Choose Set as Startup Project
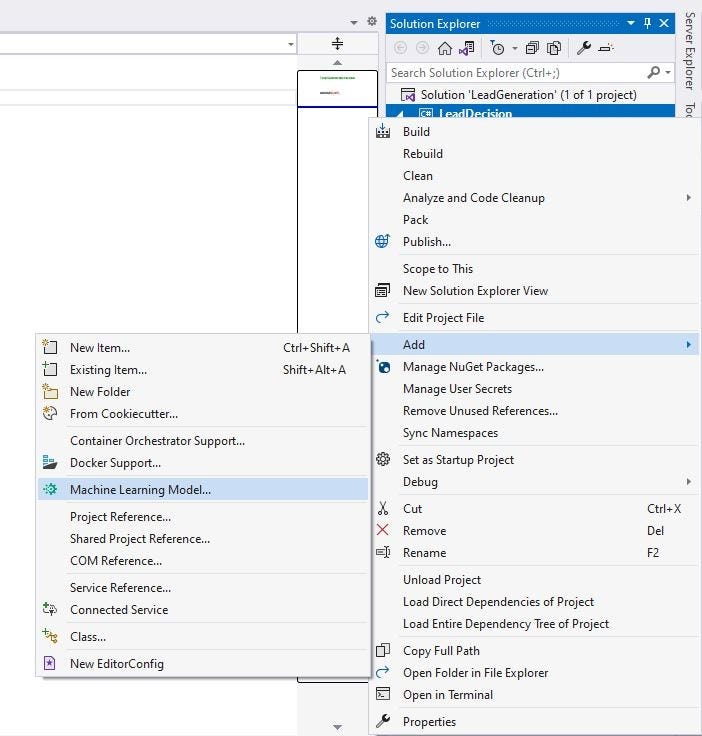 pyautogui.click(x=534, y=460)
